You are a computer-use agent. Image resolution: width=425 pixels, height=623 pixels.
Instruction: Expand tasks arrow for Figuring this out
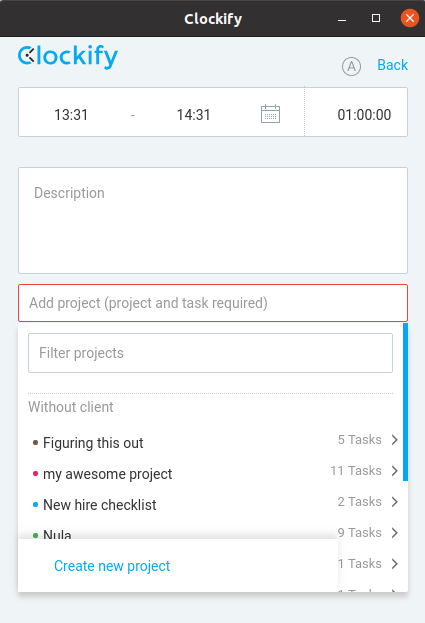click(394, 440)
